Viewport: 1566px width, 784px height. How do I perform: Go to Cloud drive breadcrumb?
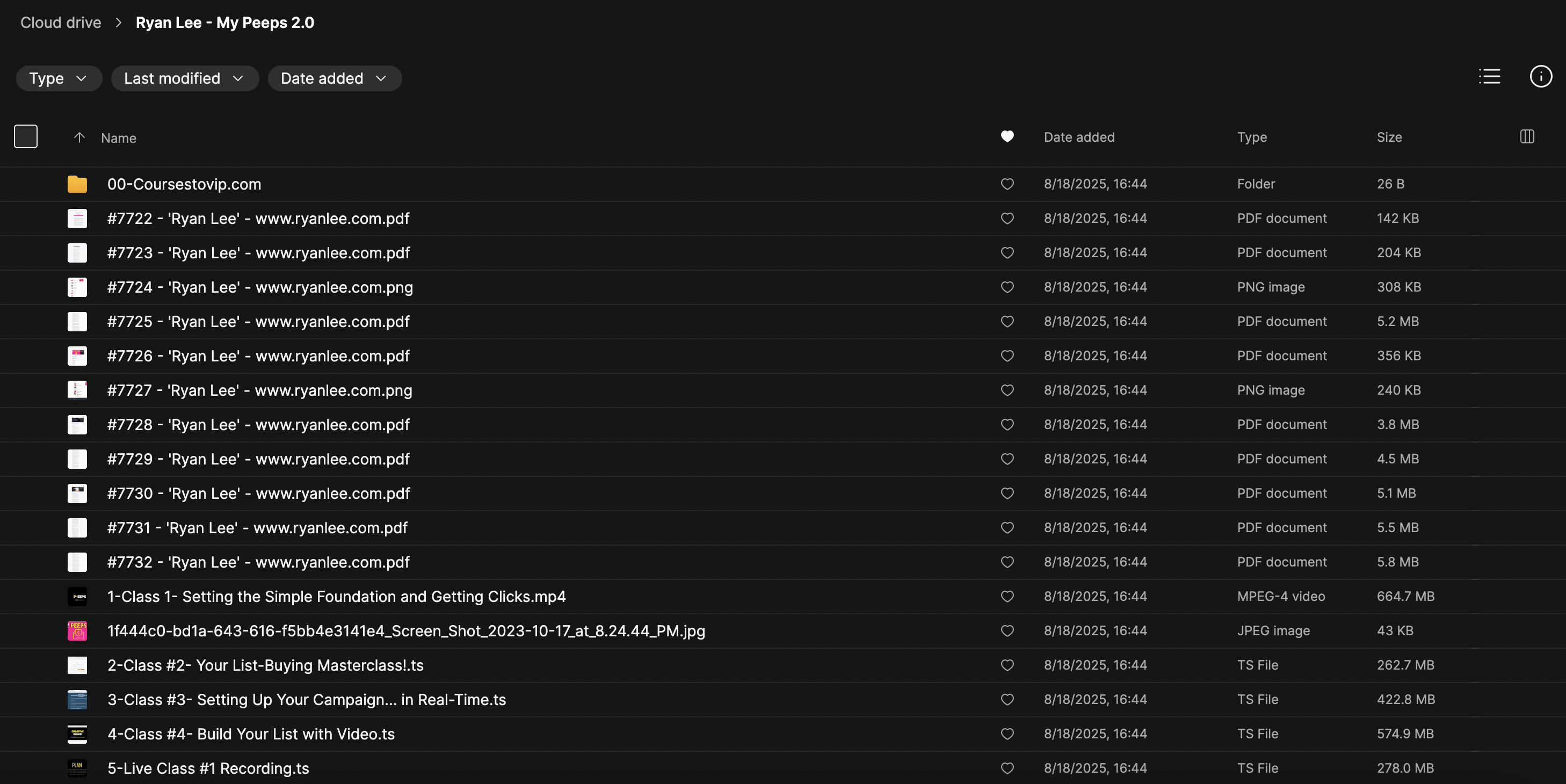click(x=61, y=23)
